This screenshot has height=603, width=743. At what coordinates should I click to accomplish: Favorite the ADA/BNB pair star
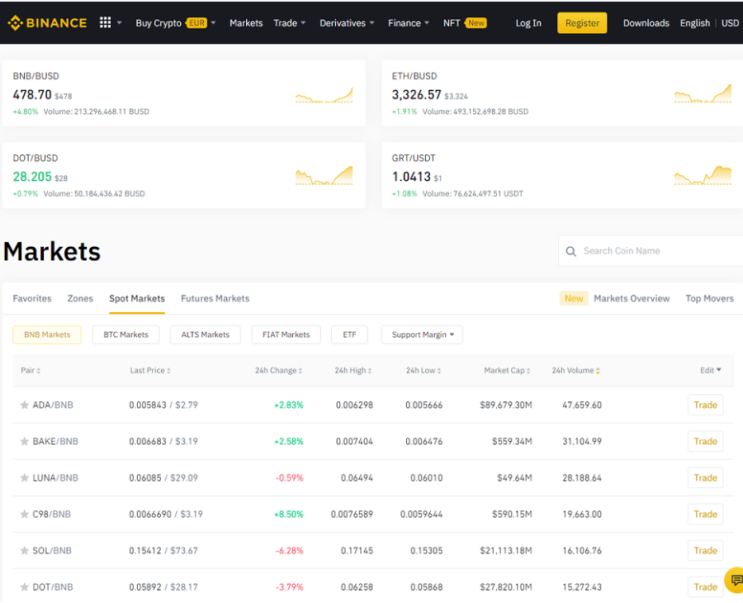click(24, 405)
